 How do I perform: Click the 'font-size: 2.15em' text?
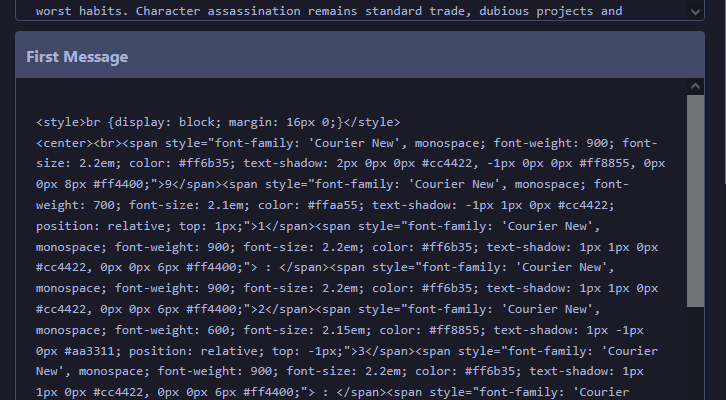coord(305,330)
